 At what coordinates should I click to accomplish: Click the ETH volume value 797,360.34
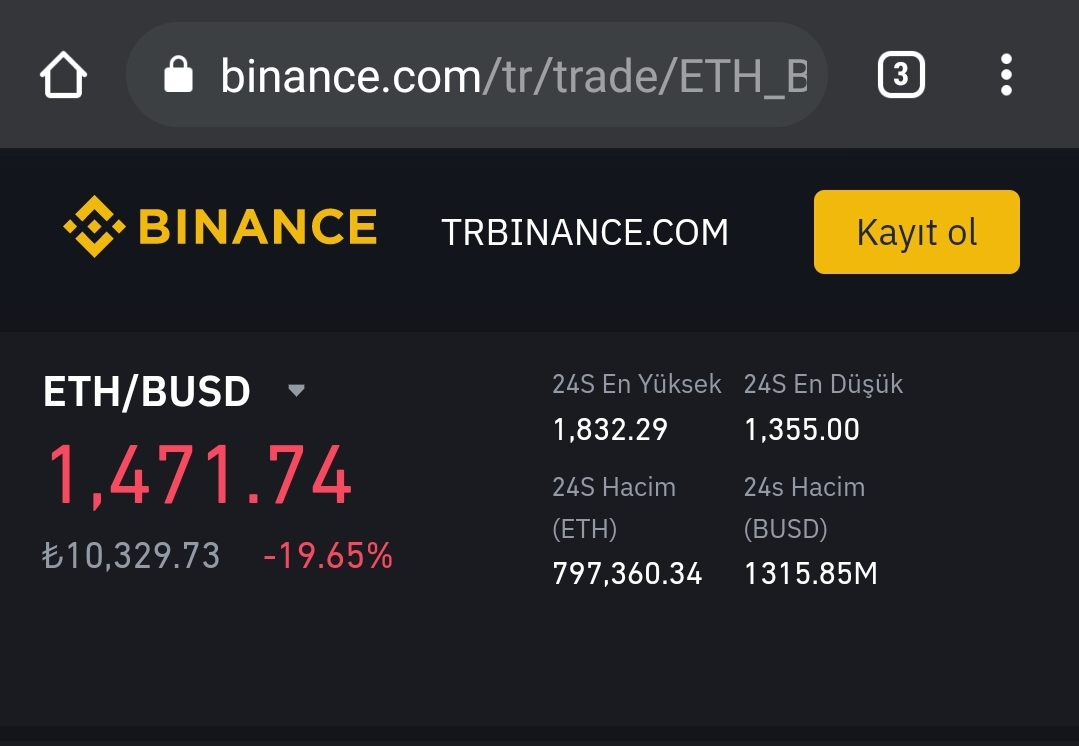(x=627, y=574)
